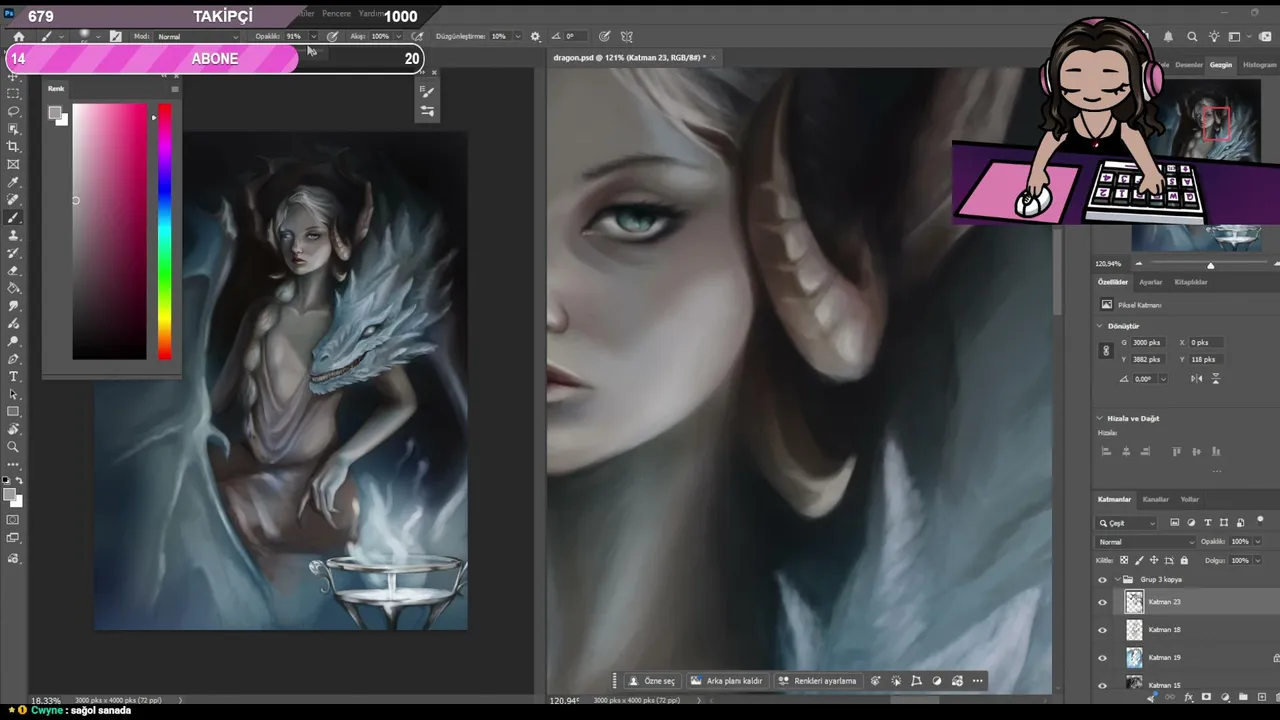Lock all layer attributes
The image size is (1280, 720).
(1185, 561)
